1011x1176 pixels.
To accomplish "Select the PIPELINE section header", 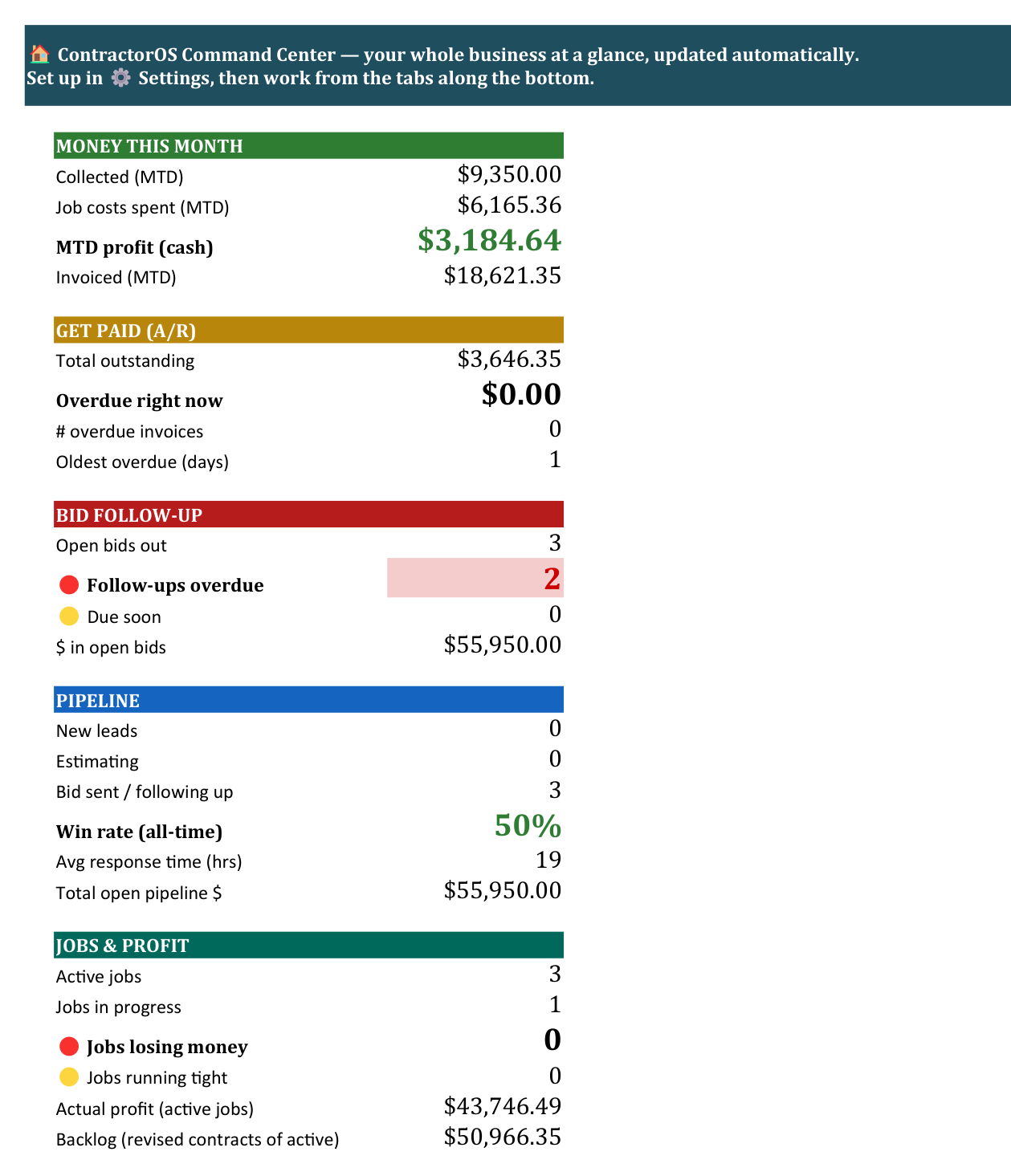I will coord(308,700).
